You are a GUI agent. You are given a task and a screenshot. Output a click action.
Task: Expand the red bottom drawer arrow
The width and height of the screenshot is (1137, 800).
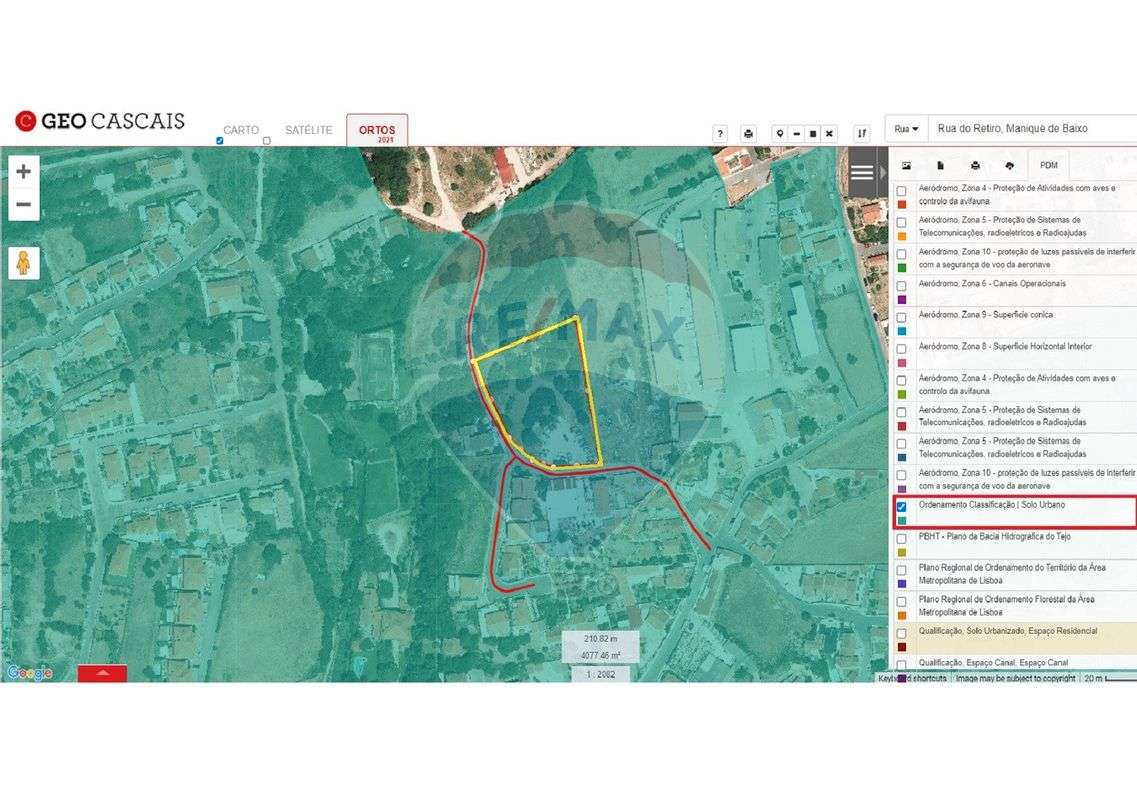point(102,673)
